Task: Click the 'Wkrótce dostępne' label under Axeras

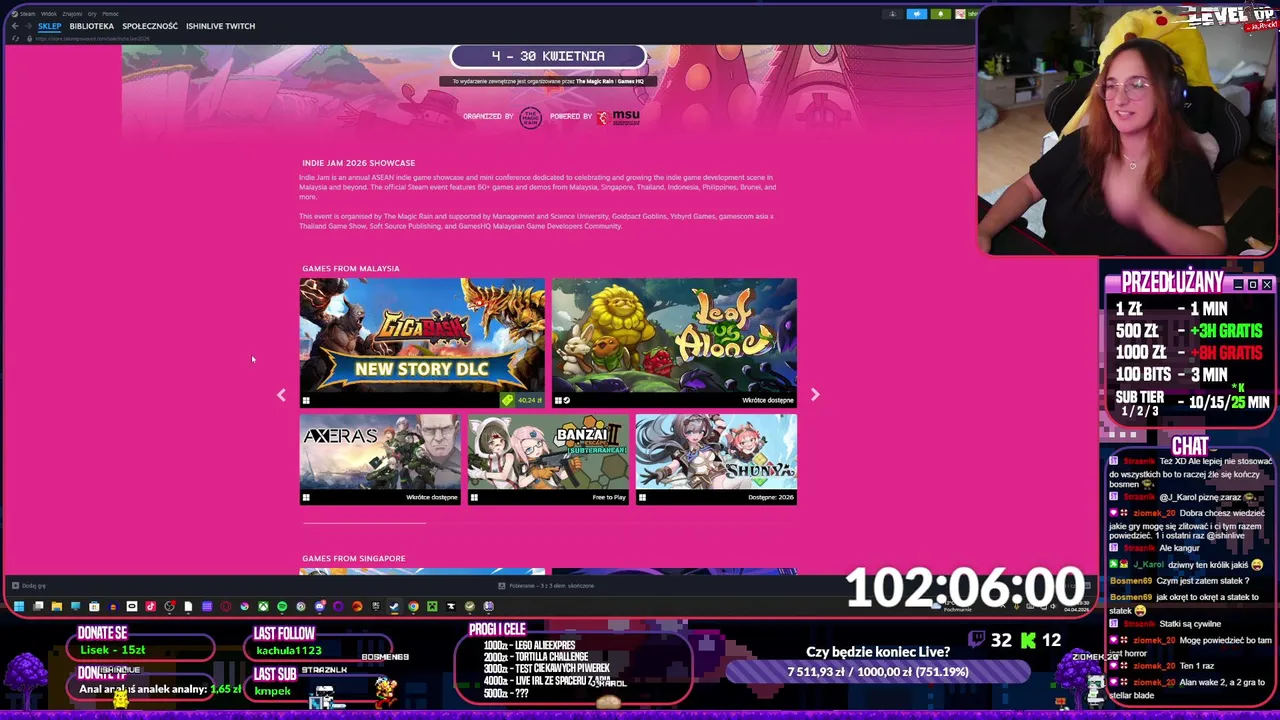Action: pos(432,497)
